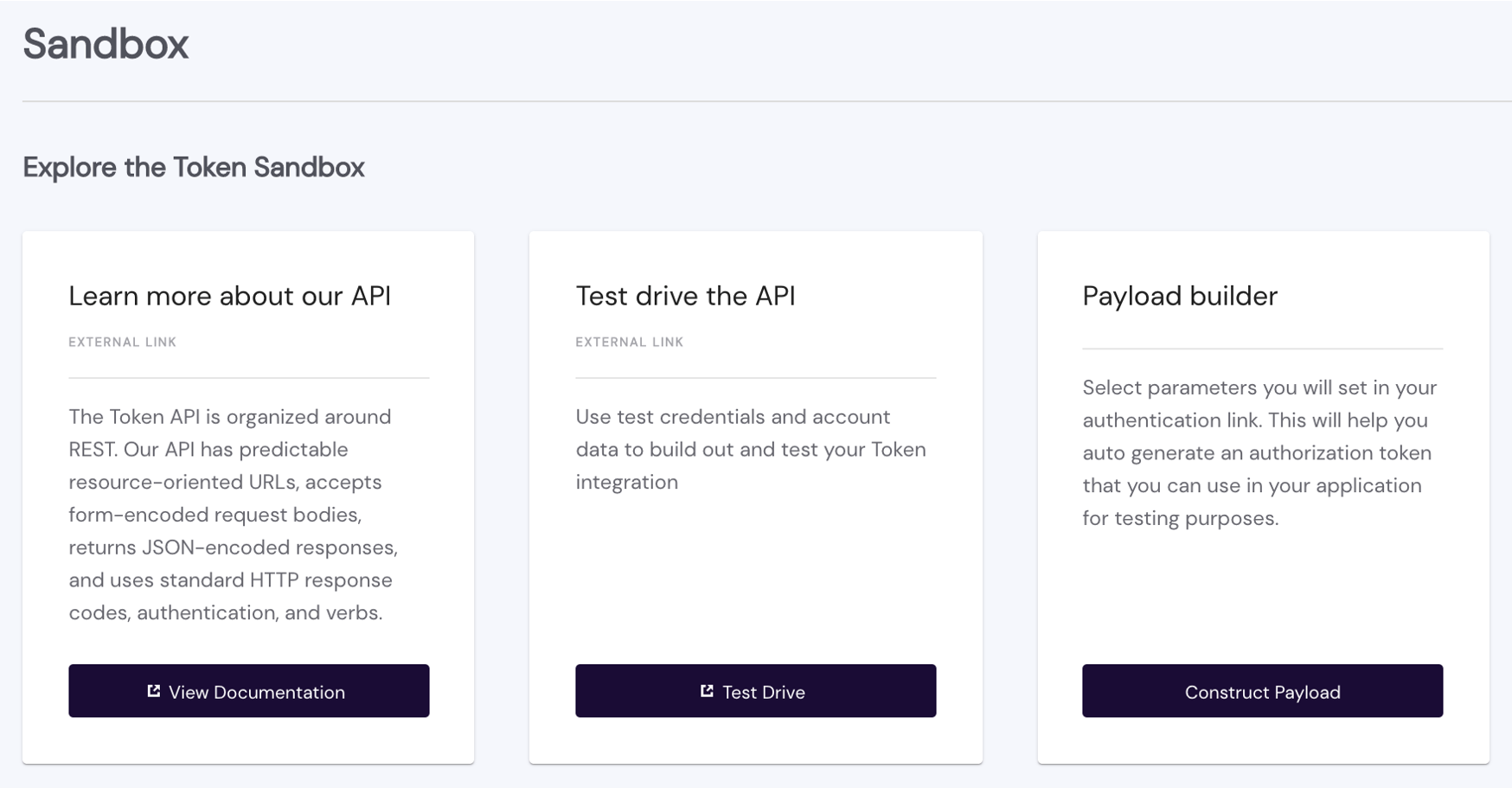Click the Sandbox page title
1512x788 pixels.
[106, 44]
